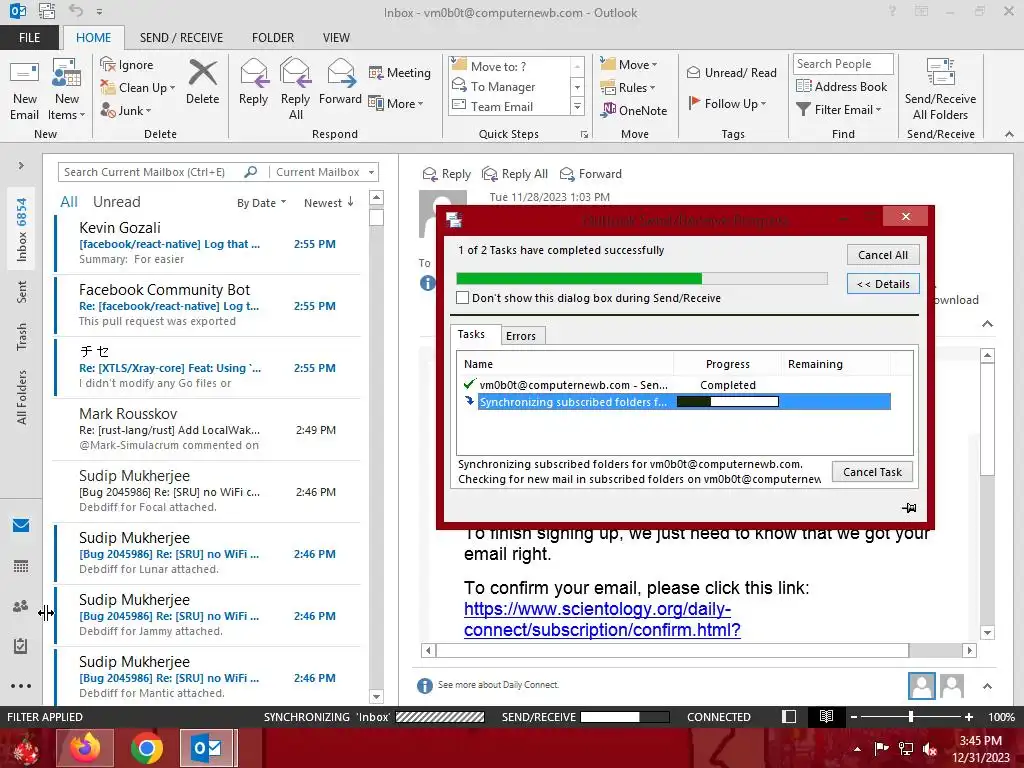Open the Follow Up flag menu
1024x768 pixels.
click(x=727, y=103)
